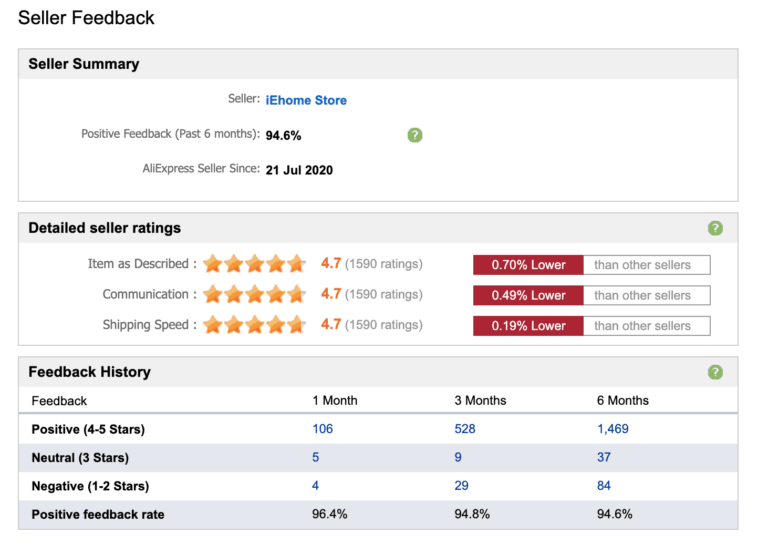The height and width of the screenshot is (554, 768).
Task: Click the Shipping Speed star rating
Action: pyautogui.click(x=254, y=325)
